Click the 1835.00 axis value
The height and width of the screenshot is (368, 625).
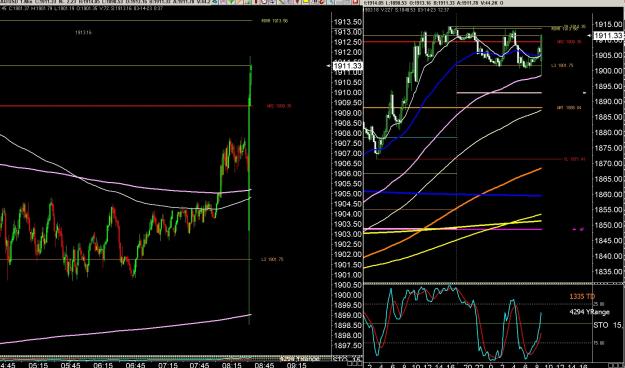click(x=608, y=272)
